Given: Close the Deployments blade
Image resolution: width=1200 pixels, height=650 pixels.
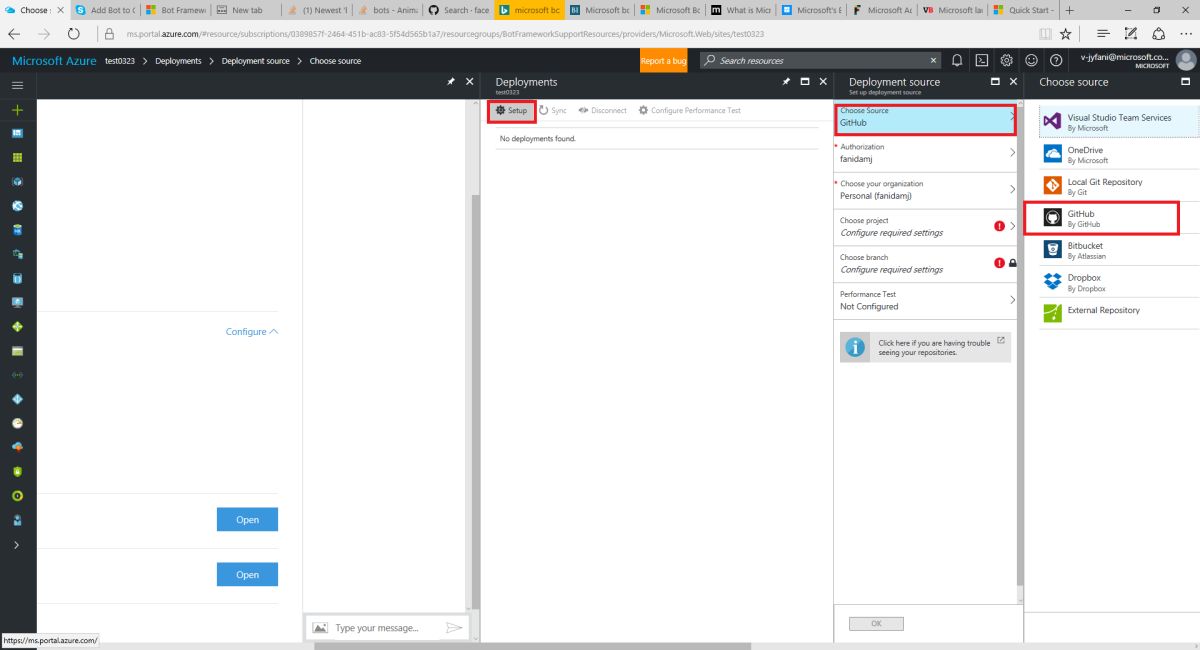Looking at the screenshot, I should click(823, 82).
